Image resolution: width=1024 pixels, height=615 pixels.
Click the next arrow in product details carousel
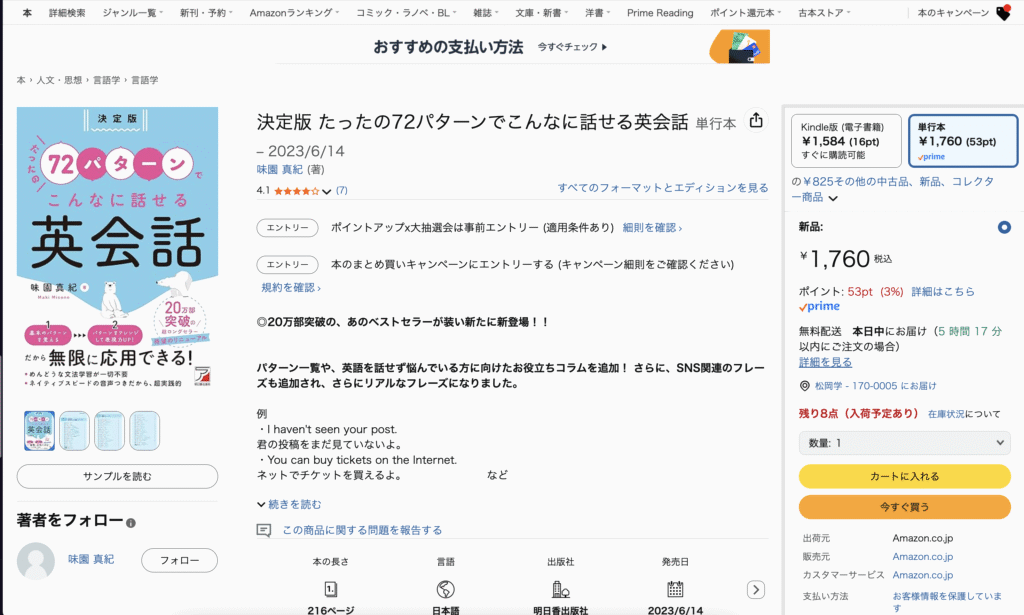click(756, 590)
